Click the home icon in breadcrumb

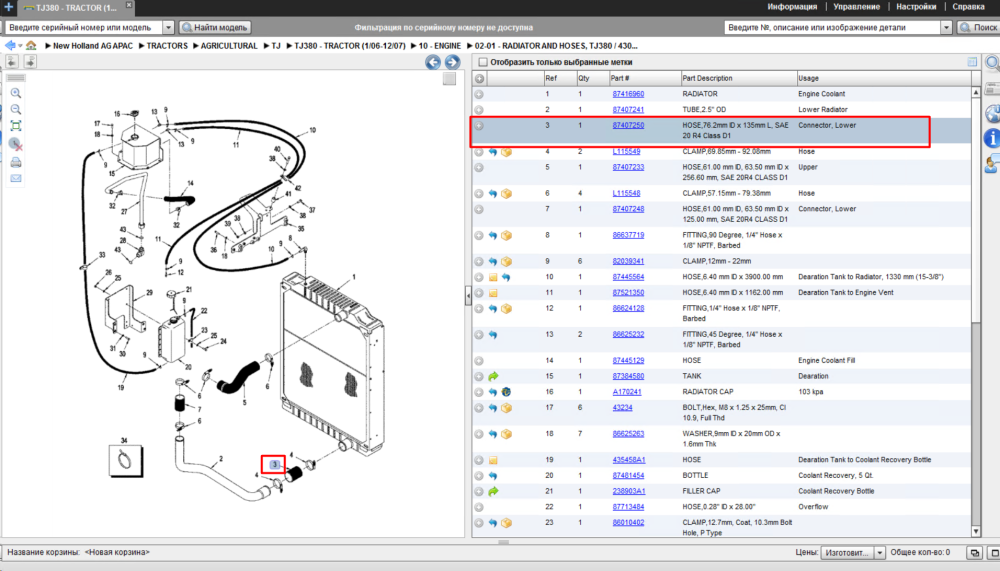[x=31, y=46]
